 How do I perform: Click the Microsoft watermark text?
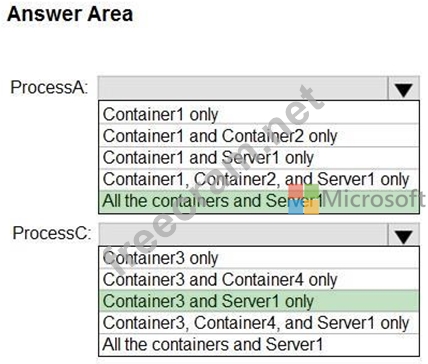(373, 199)
